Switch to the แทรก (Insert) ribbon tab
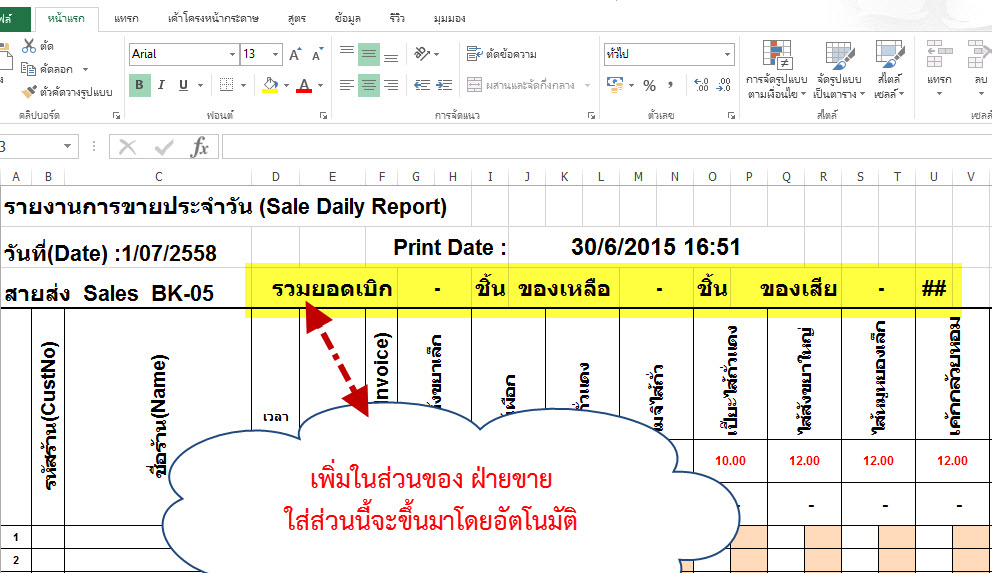 click(x=126, y=18)
